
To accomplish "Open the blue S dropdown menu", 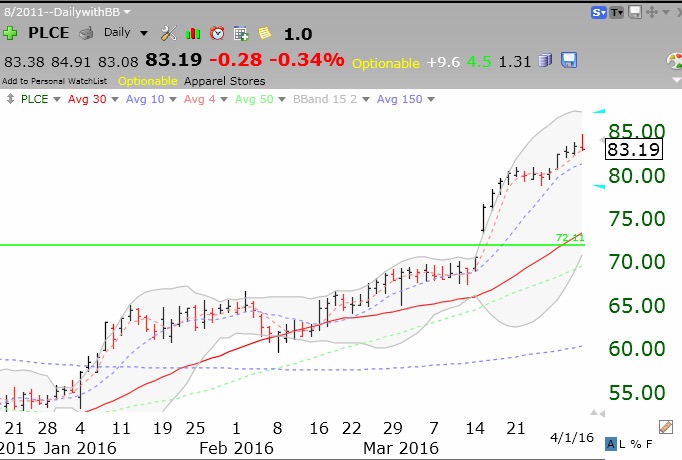I will (x=599, y=13).
